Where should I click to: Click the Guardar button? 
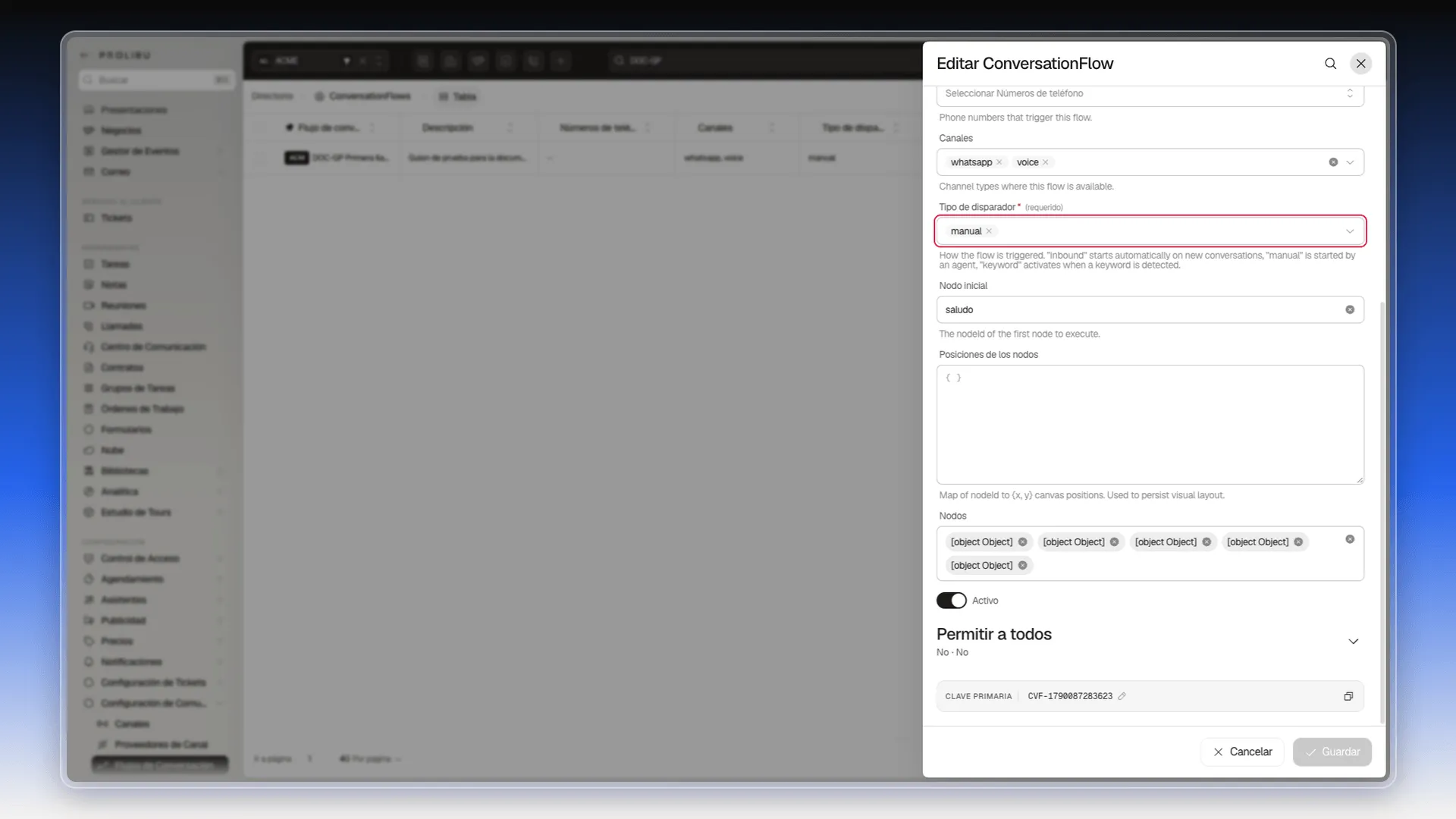(1332, 752)
